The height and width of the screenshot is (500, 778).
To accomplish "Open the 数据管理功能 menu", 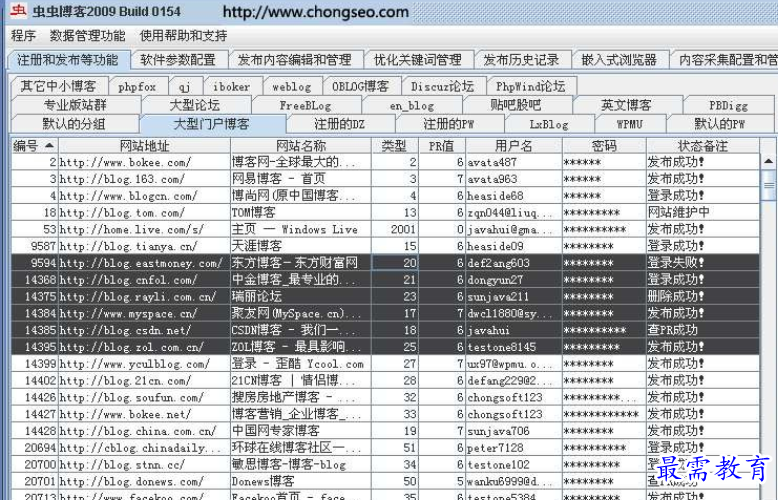I will tap(87, 36).
